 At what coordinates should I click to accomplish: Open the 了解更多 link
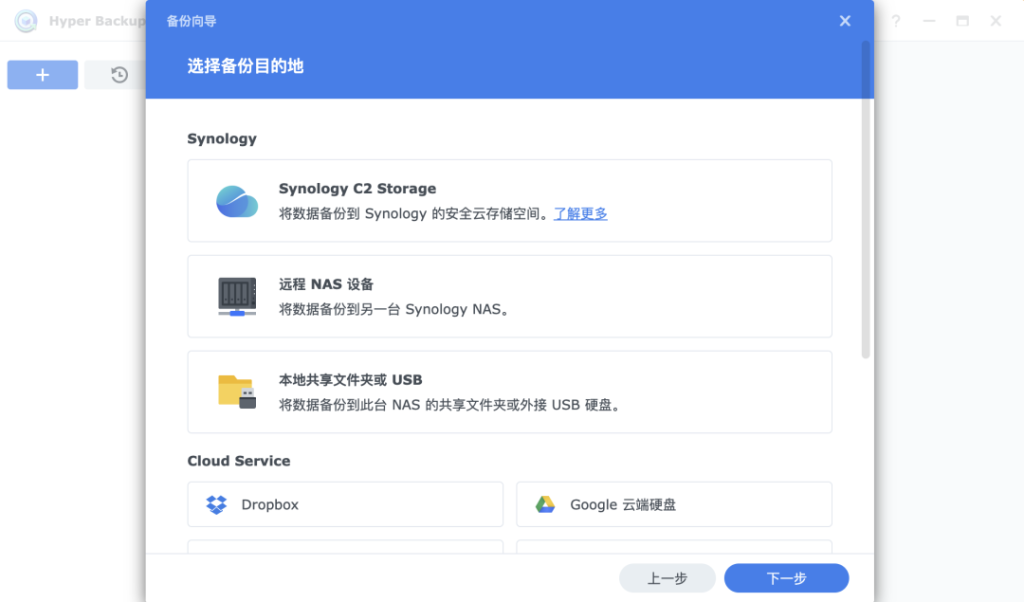pyautogui.click(x=581, y=213)
